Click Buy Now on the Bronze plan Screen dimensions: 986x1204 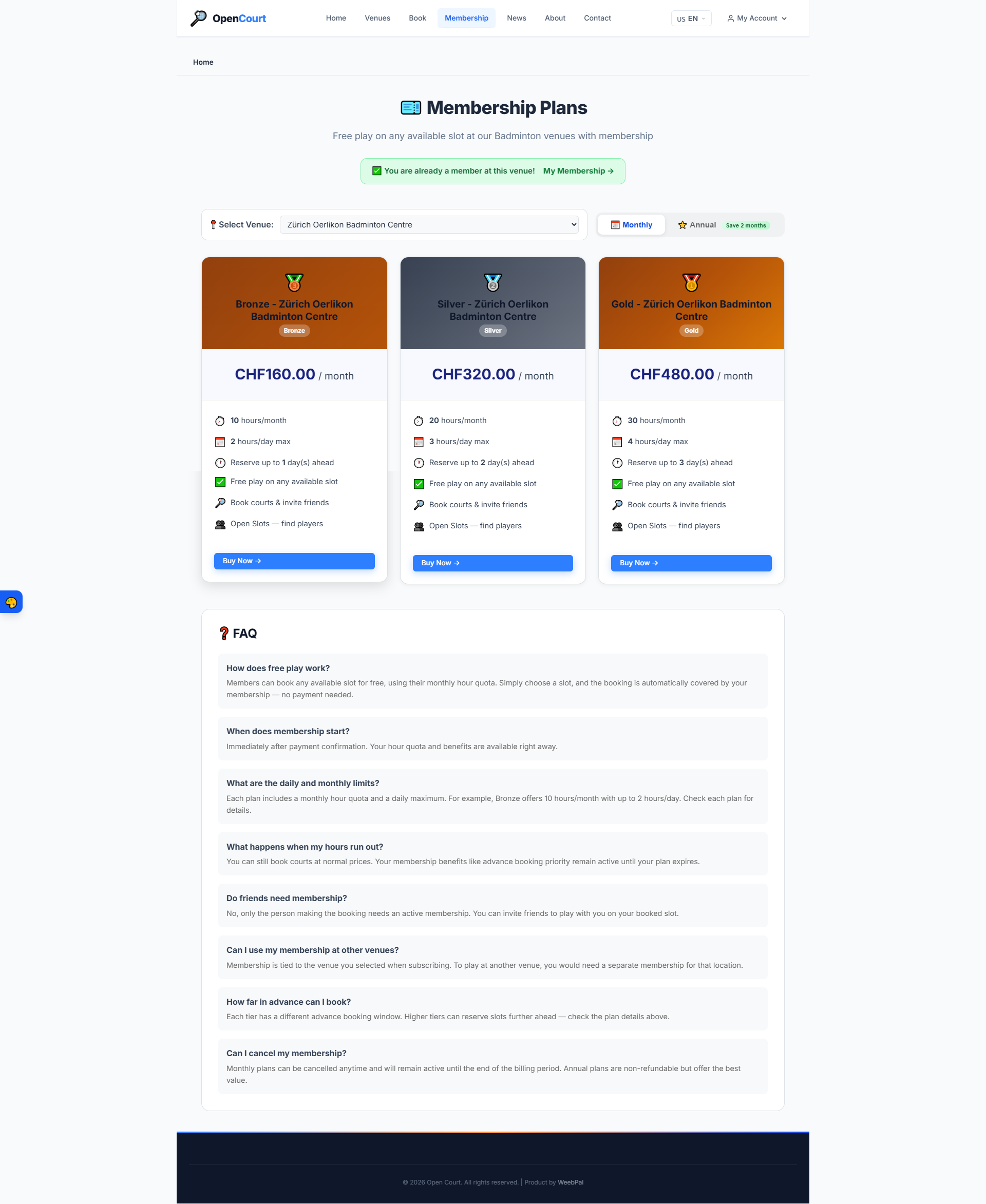pos(294,561)
